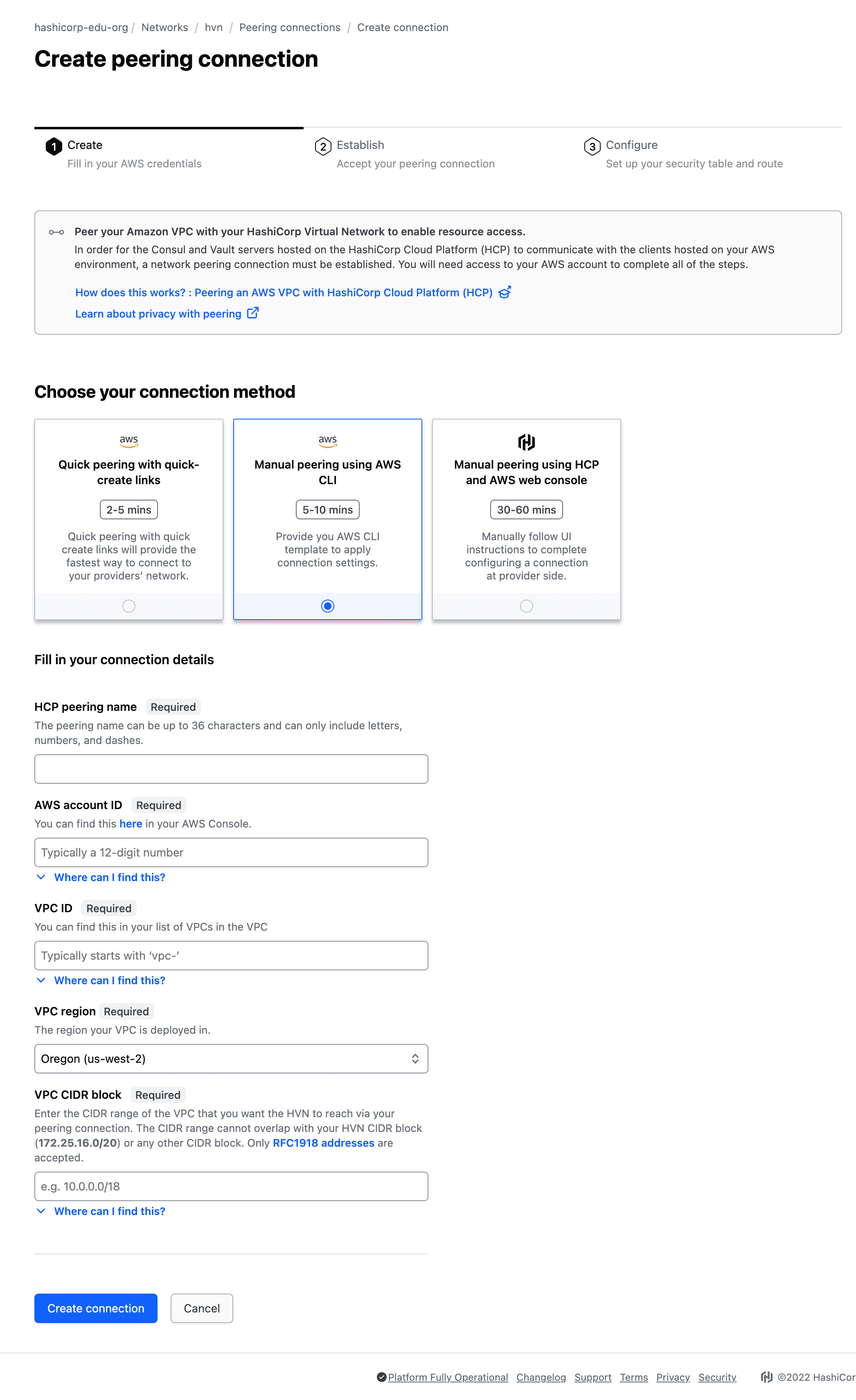This screenshot has height=1400, width=856.
Task: Click the HCP peering name input field
Action: click(231, 769)
